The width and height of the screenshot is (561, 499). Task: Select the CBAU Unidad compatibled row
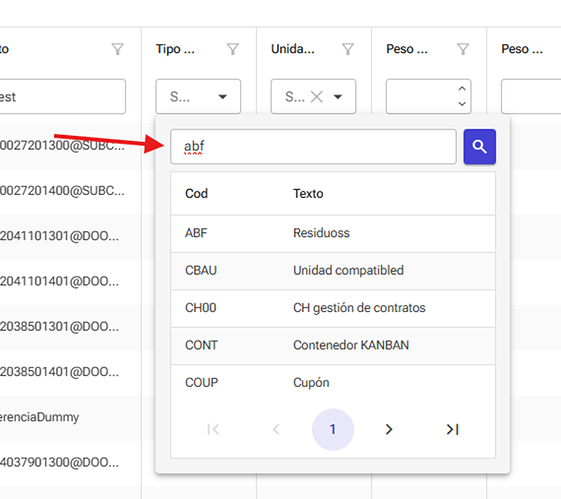pos(333,271)
